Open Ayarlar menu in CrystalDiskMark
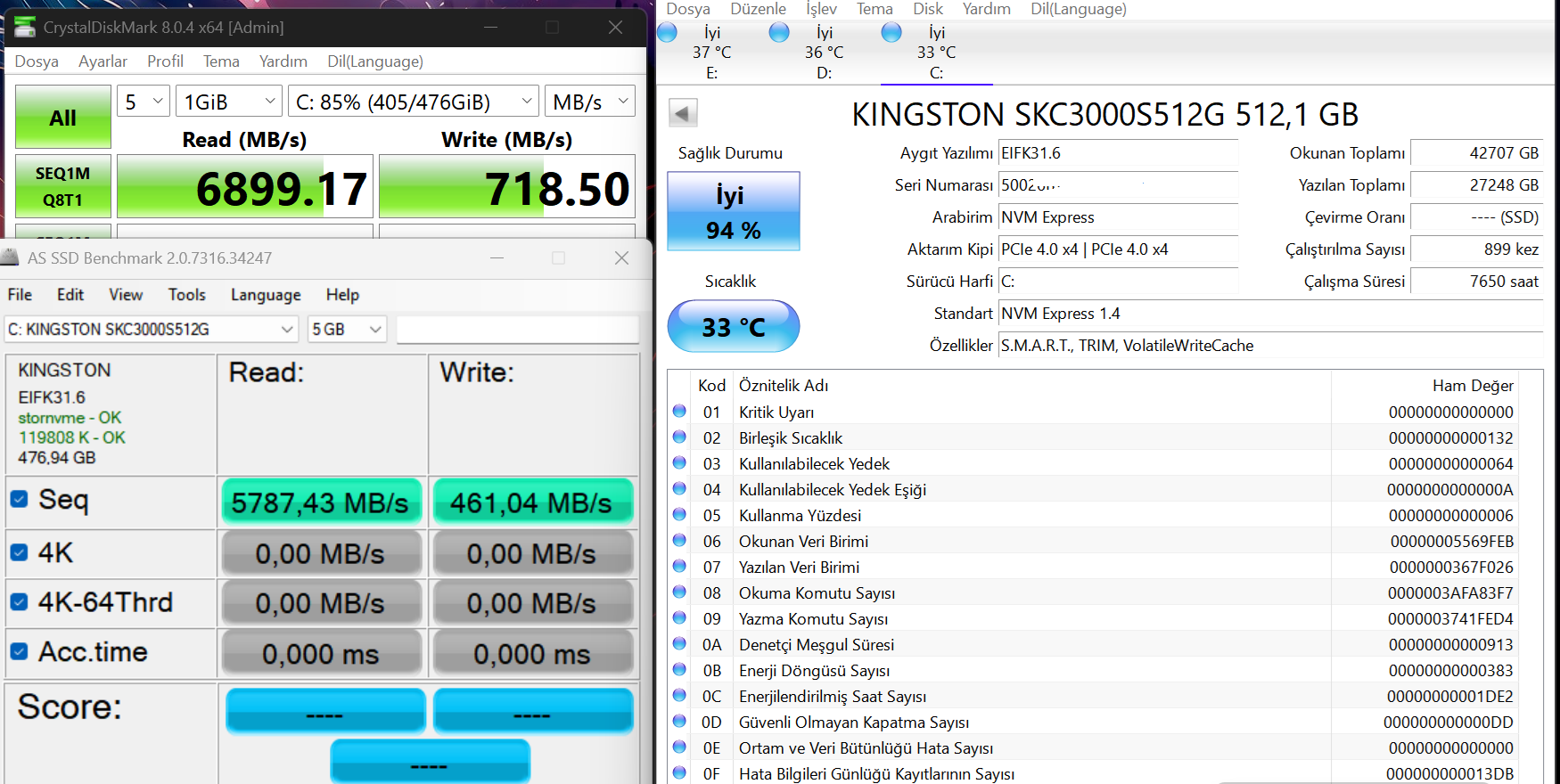Image resolution: width=1560 pixels, height=784 pixels. click(x=103, y=61)
